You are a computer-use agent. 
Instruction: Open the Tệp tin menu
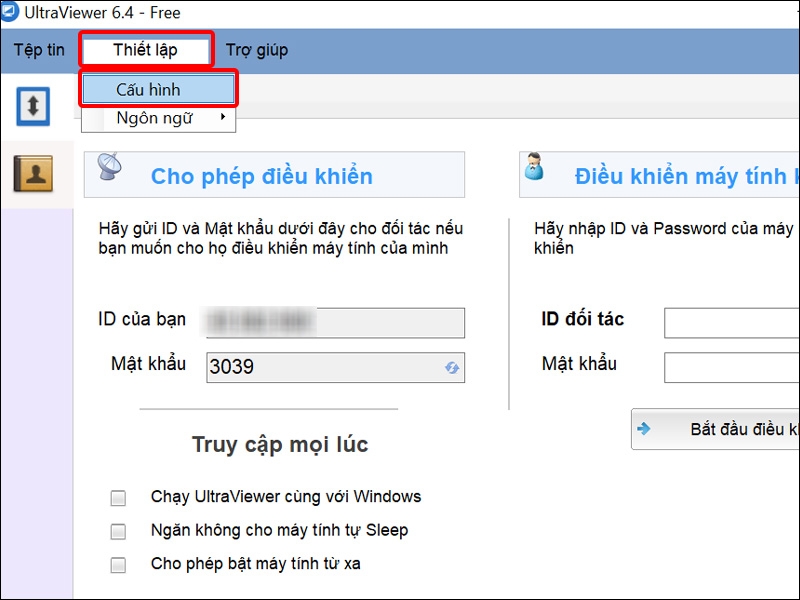point(39,50)
